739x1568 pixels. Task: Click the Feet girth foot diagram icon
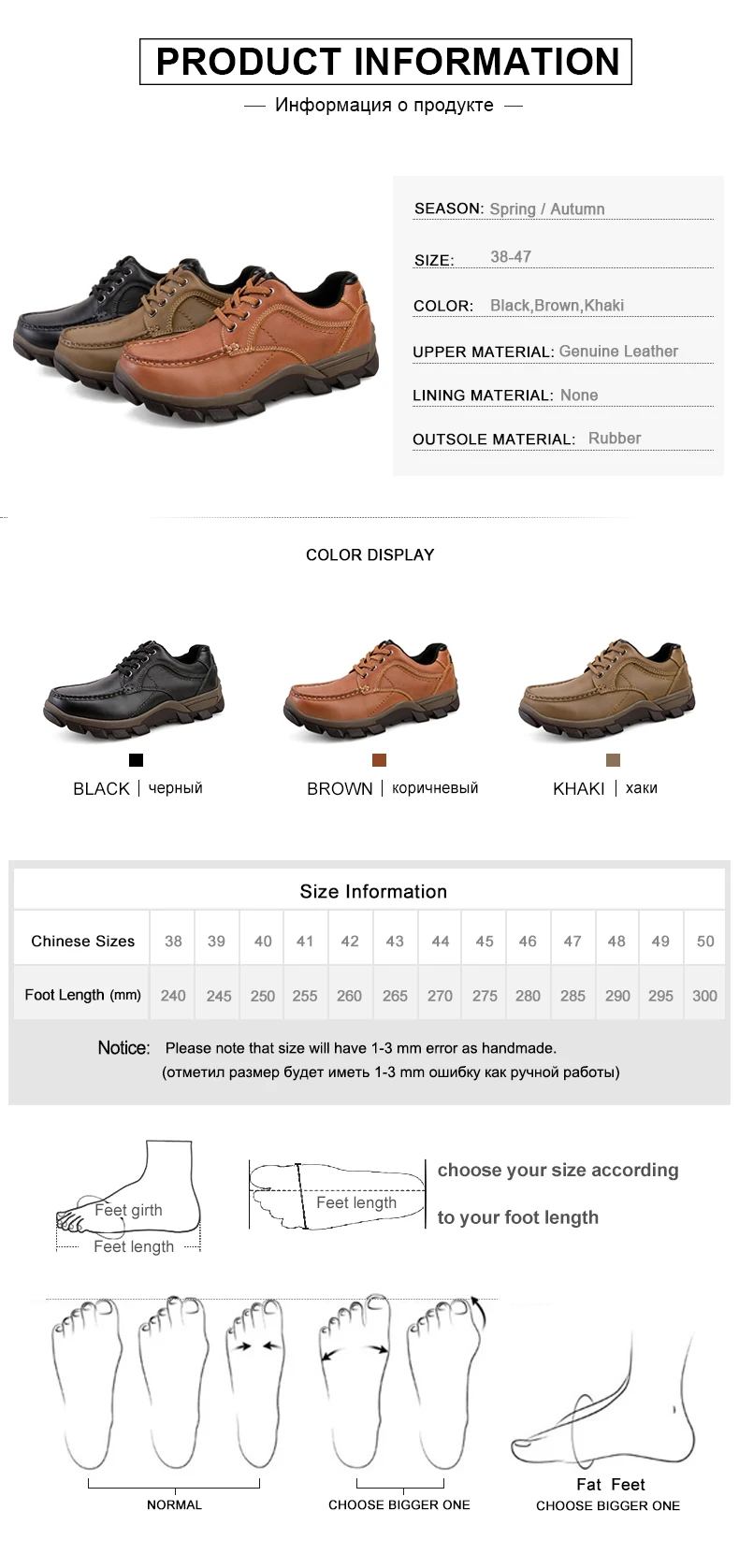pos(128,1196)
